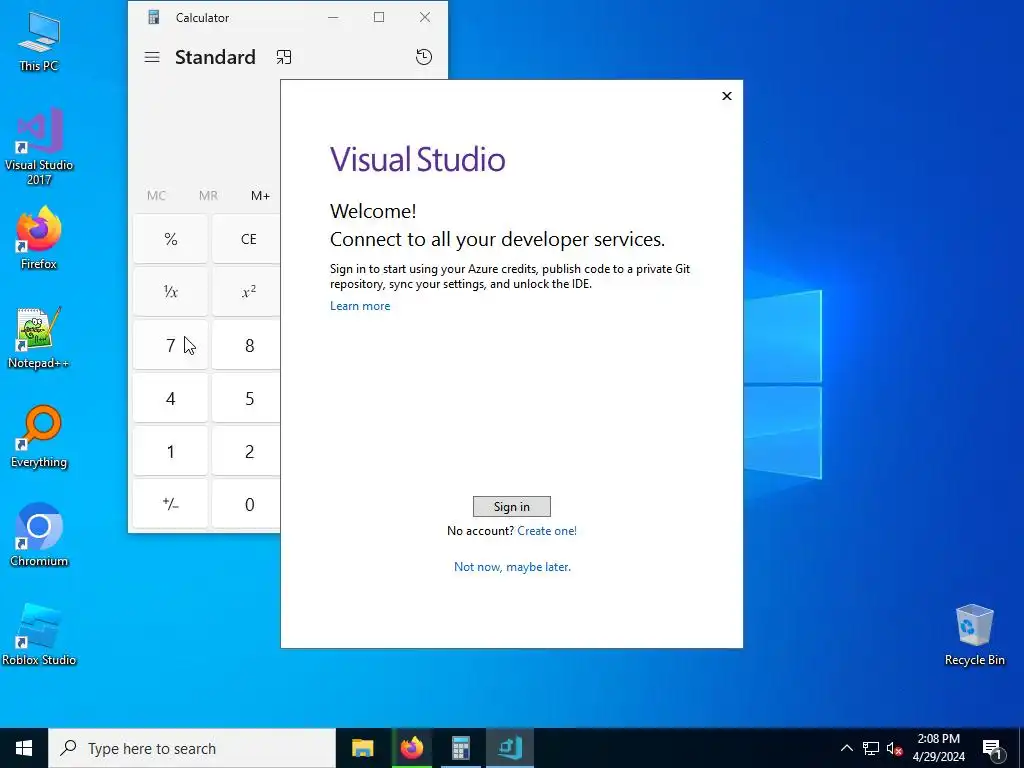The height and width of the screenshot is (768, 1024).
Task: Click the M+ memory add button
Action: click(x=260, y=195)
